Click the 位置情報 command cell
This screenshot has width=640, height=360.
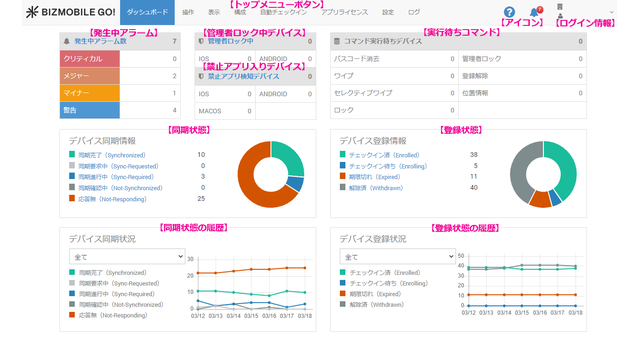(522, 93)
